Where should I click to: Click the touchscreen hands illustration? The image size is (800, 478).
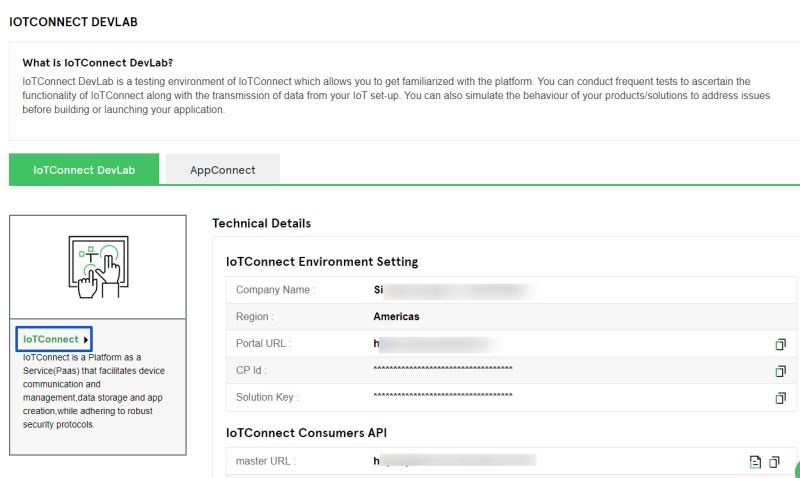click(98, 267)
